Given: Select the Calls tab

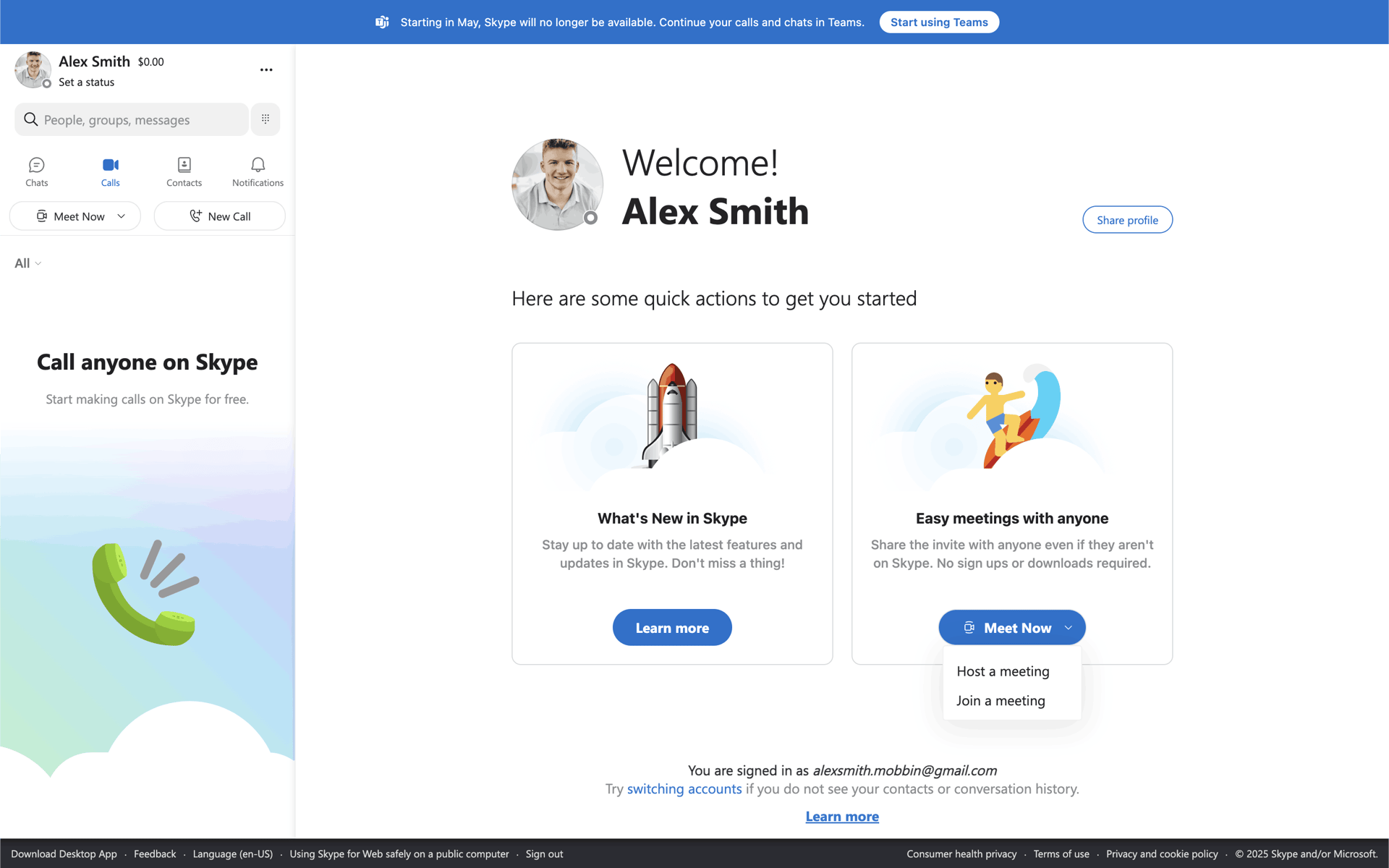Looking at the screenshot, I should [x=110, y=172].
